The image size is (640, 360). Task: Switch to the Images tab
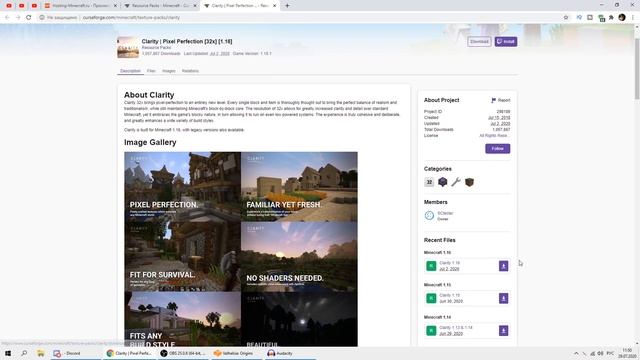pos(169,71)
